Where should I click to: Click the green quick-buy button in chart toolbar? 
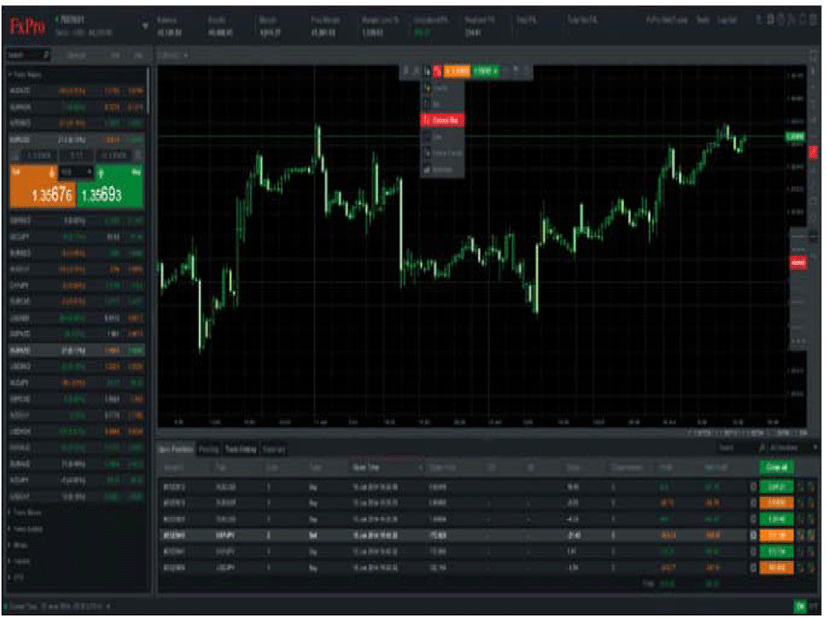485,71
